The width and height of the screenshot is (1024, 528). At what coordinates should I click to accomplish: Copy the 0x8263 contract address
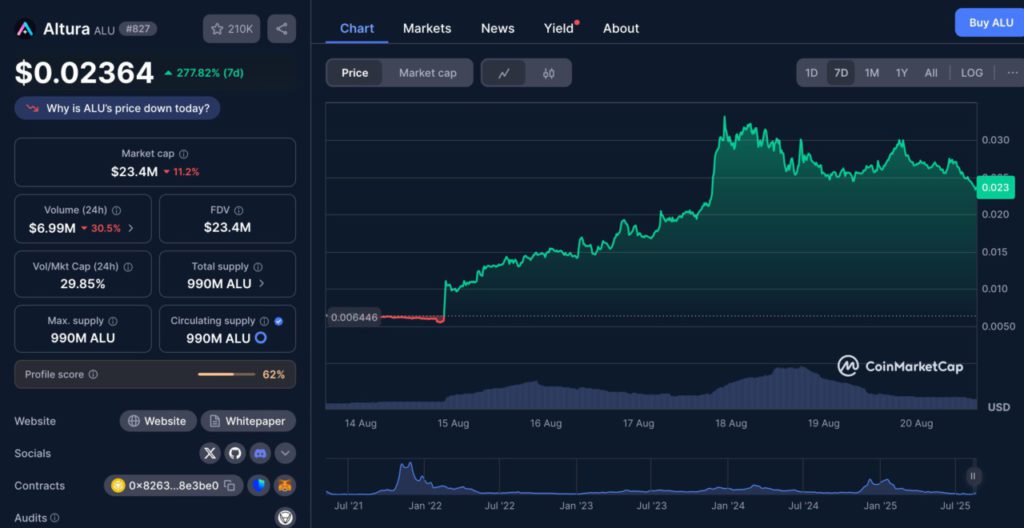tap(229, 486)
